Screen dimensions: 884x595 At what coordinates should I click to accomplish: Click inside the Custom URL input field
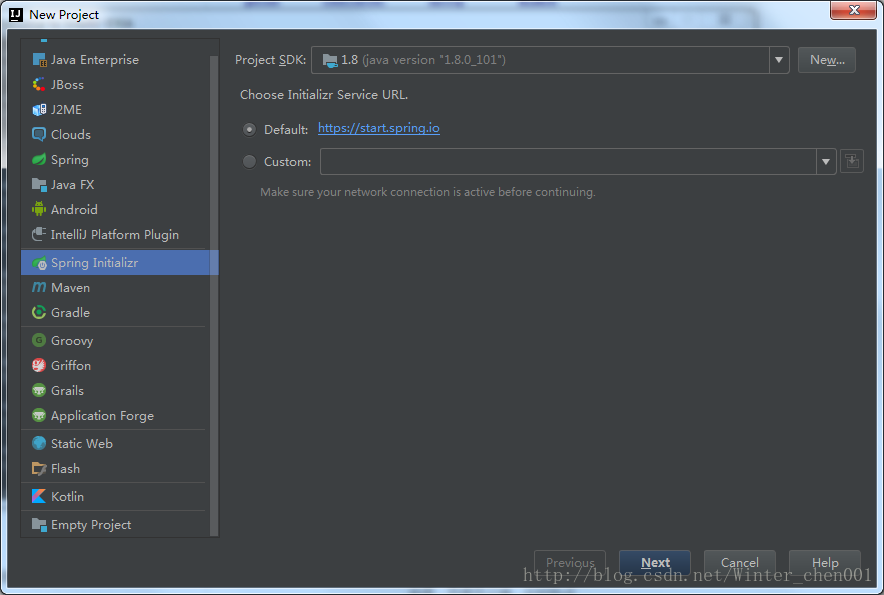pyautogui.click(x=568, y=162)
